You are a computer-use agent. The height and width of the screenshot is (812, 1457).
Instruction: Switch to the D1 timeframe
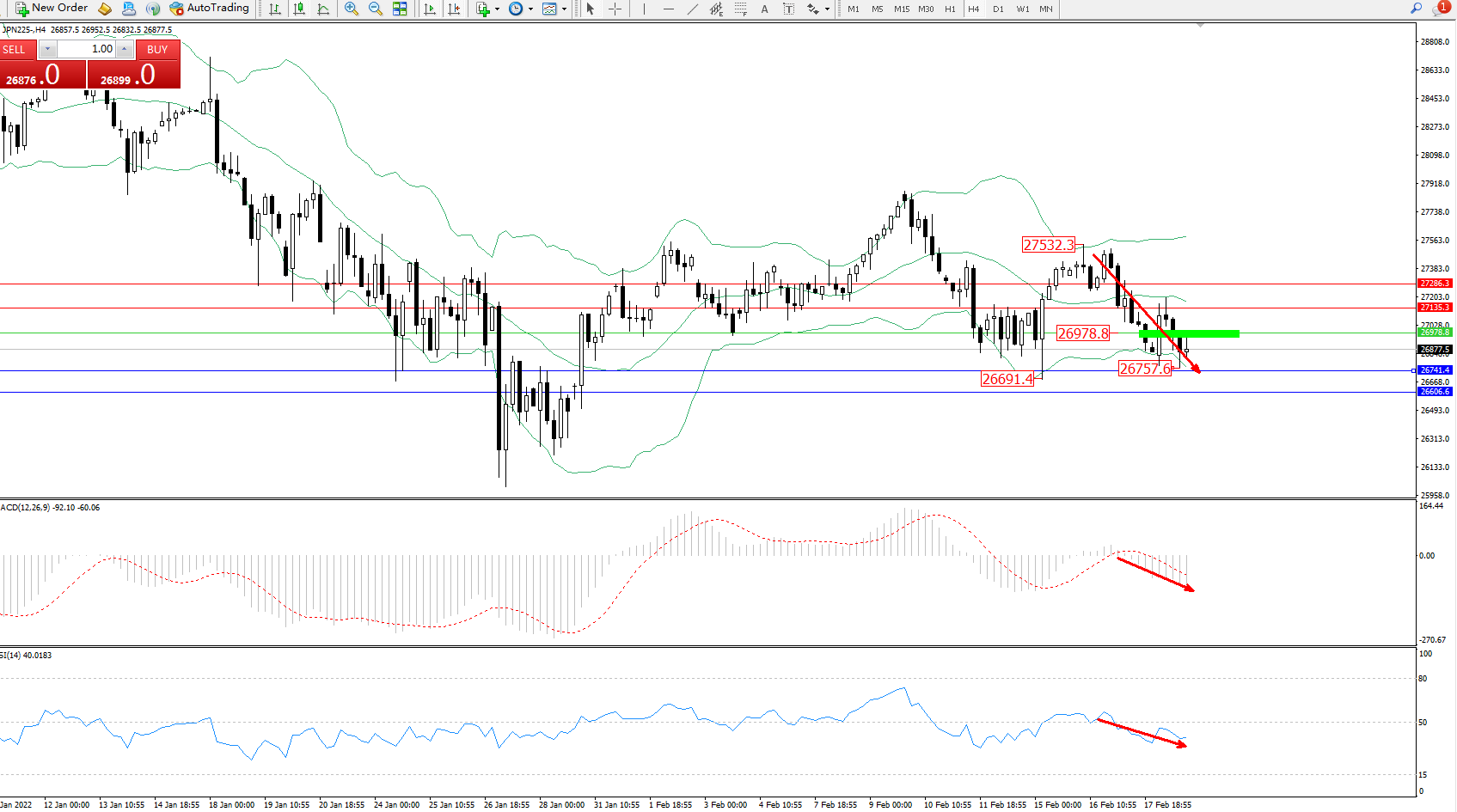998,9
